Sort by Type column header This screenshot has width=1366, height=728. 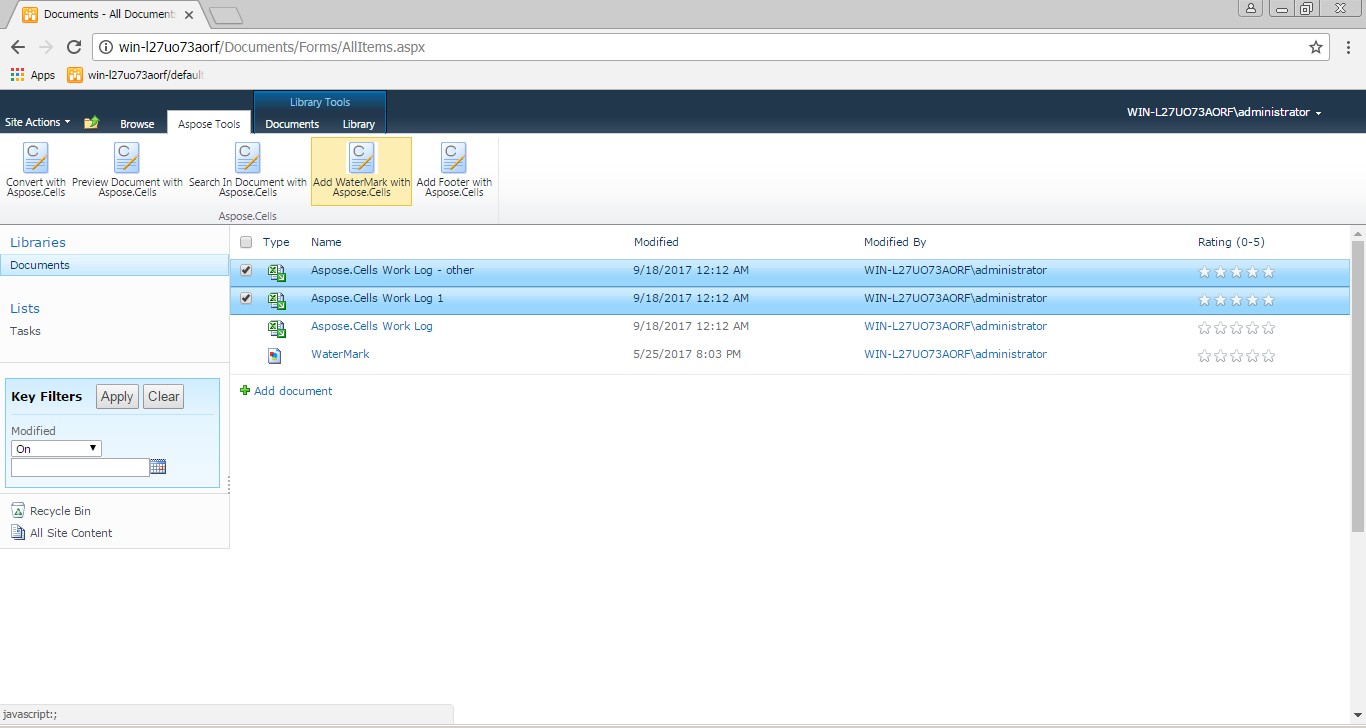(276, 242)
